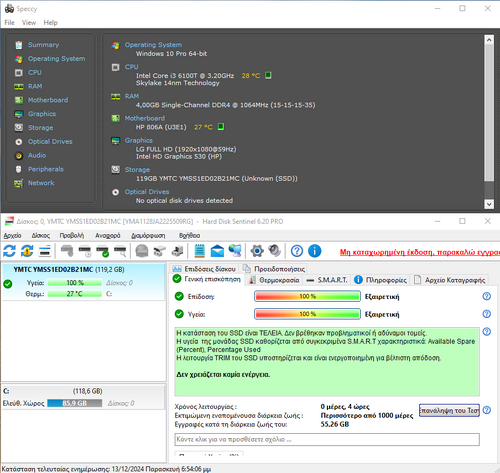This screenshot has height=473, width=500.
Task: Click the Operating System heading link
Action: 153,45
